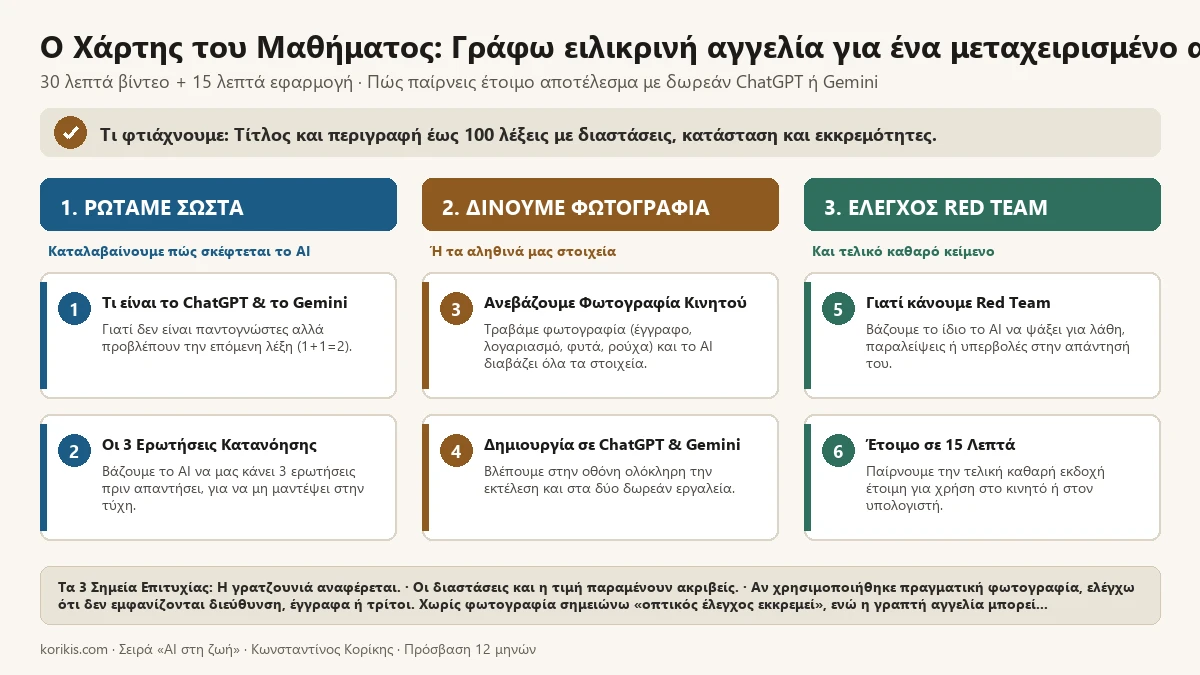Click description starting 'Τραβάμε φωτογραφία'
Image resolution: width=1200 pixels, height=675 pixels.
(x=598, y=346)
